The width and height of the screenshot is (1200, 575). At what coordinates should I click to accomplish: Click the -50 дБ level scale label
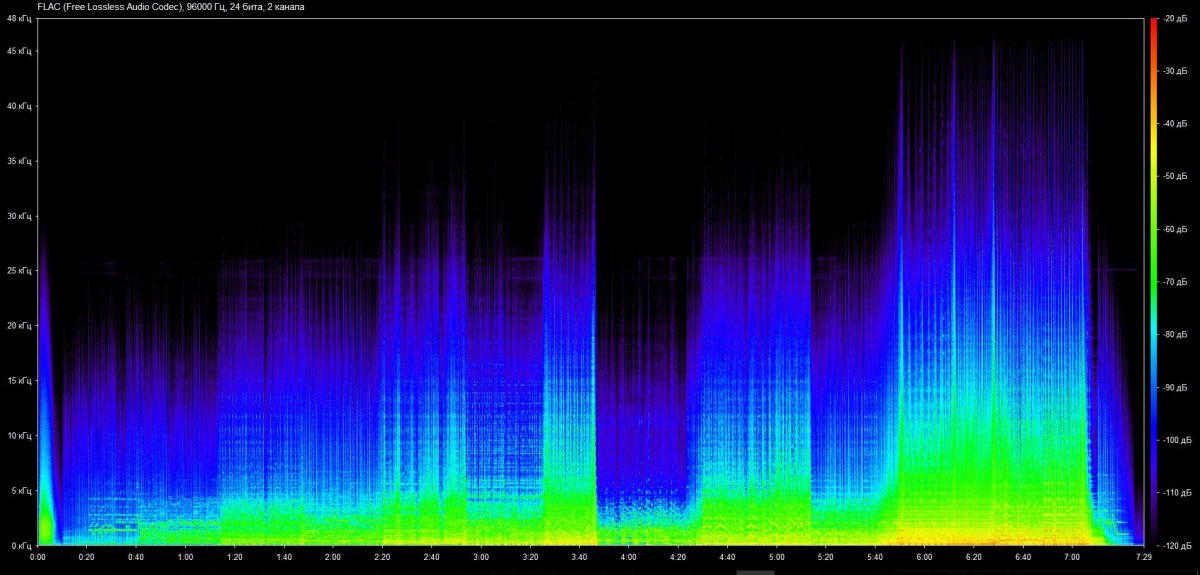click(1176, 177)
